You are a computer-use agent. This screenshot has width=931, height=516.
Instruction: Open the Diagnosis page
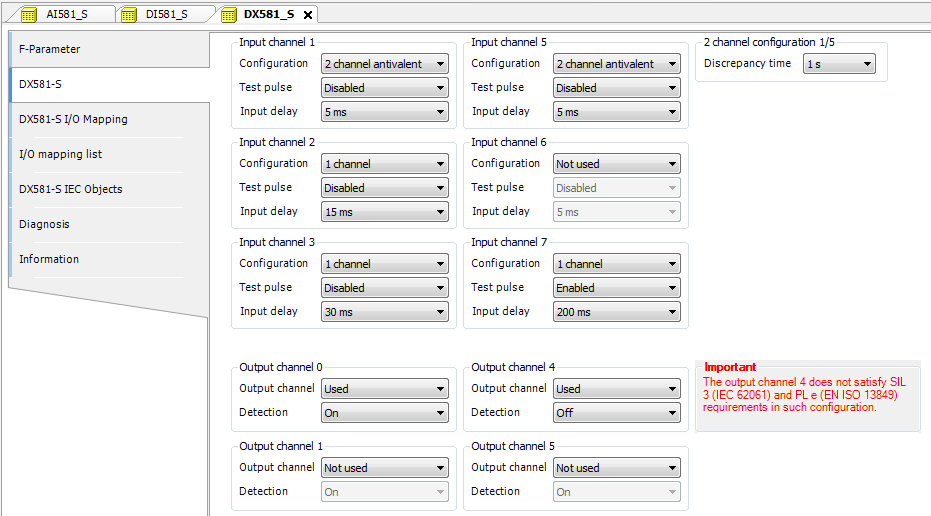click(x=44, y=224)
